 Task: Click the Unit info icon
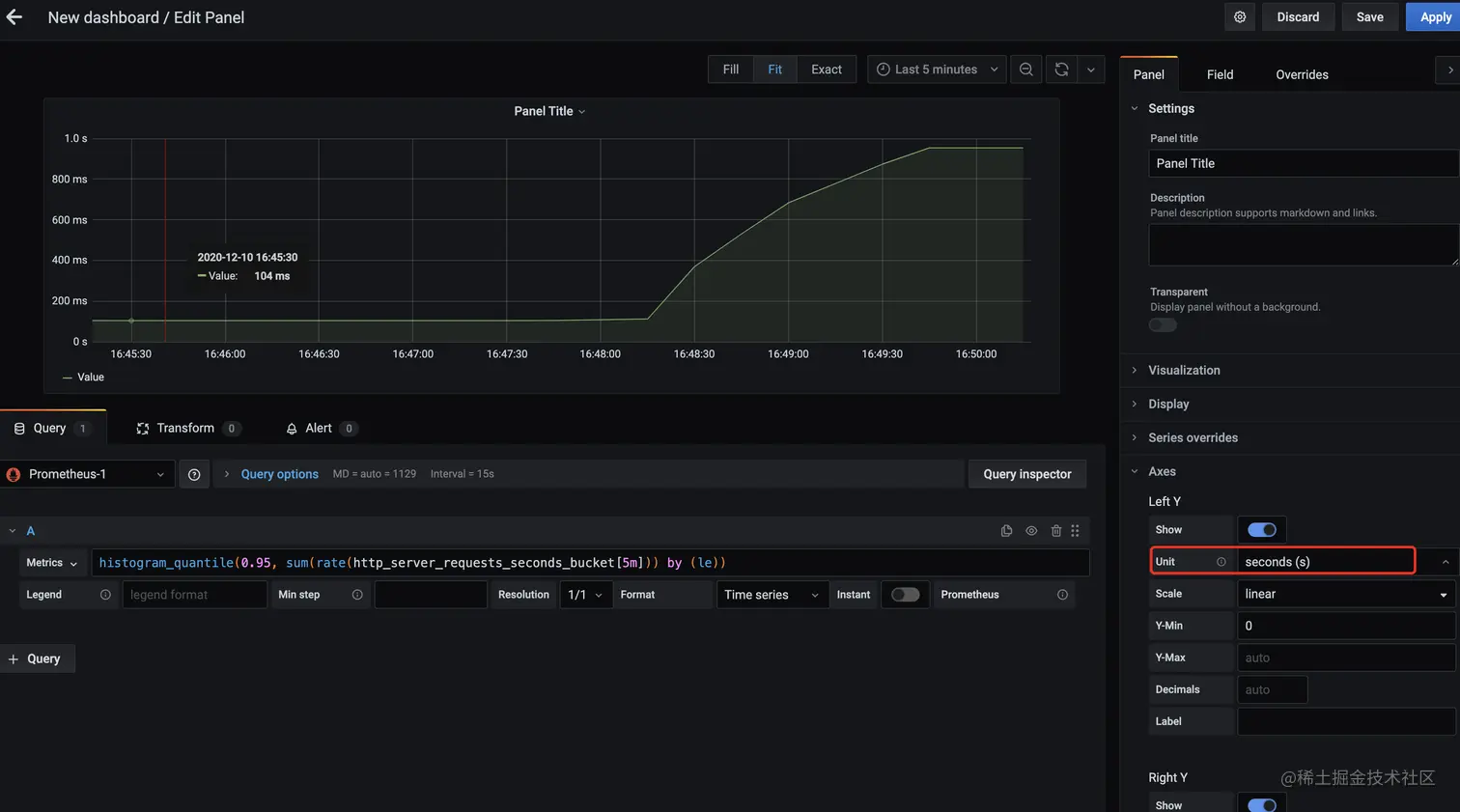(x=1221, y=562)
